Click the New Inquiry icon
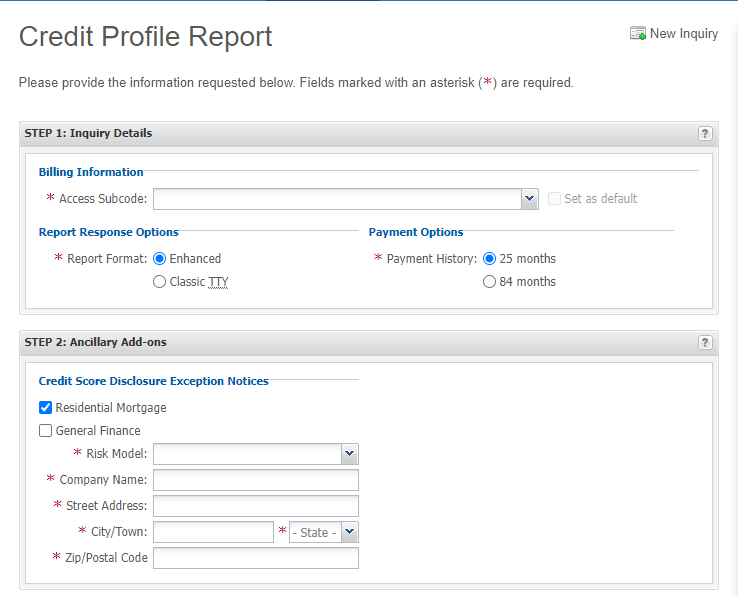 (637, 34)
